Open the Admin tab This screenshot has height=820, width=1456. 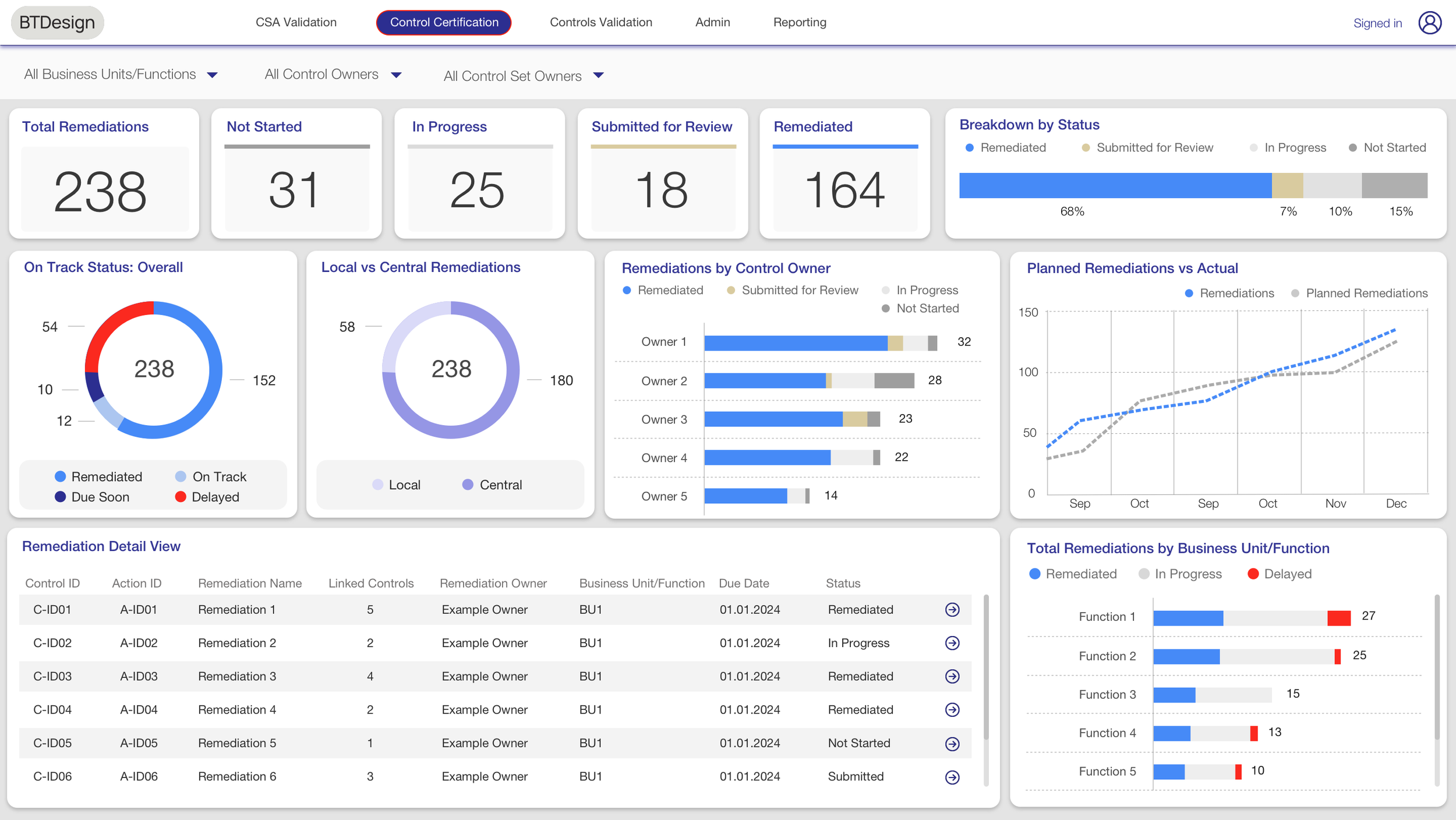point(712,22)
